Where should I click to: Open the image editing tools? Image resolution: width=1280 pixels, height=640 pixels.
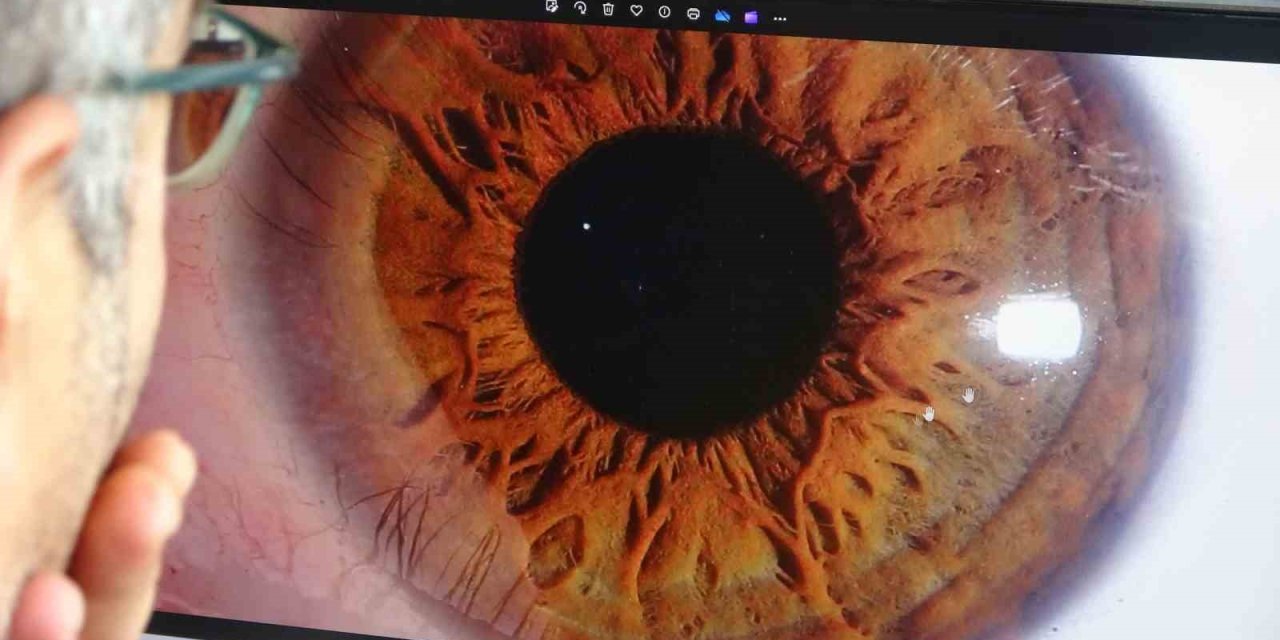551,9
